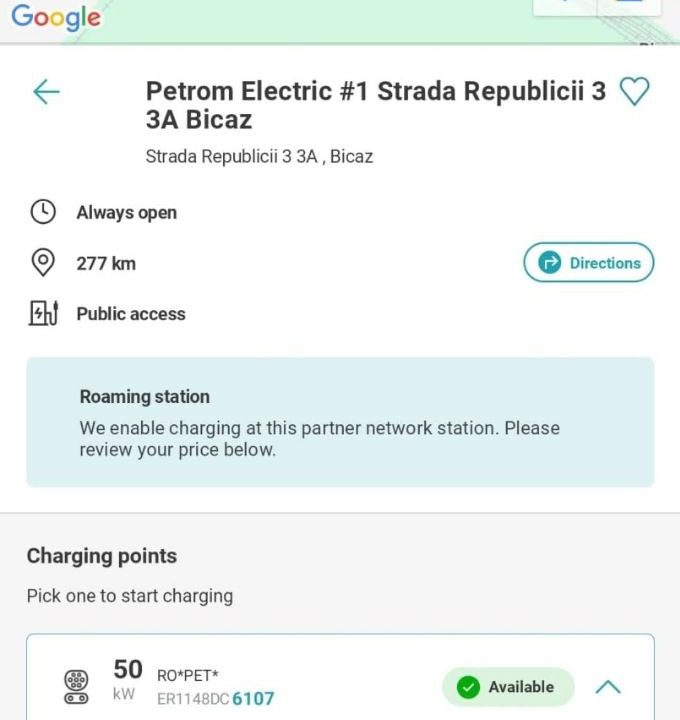
Task: Click the arrow icon inside Directions button
Action: 549,263
